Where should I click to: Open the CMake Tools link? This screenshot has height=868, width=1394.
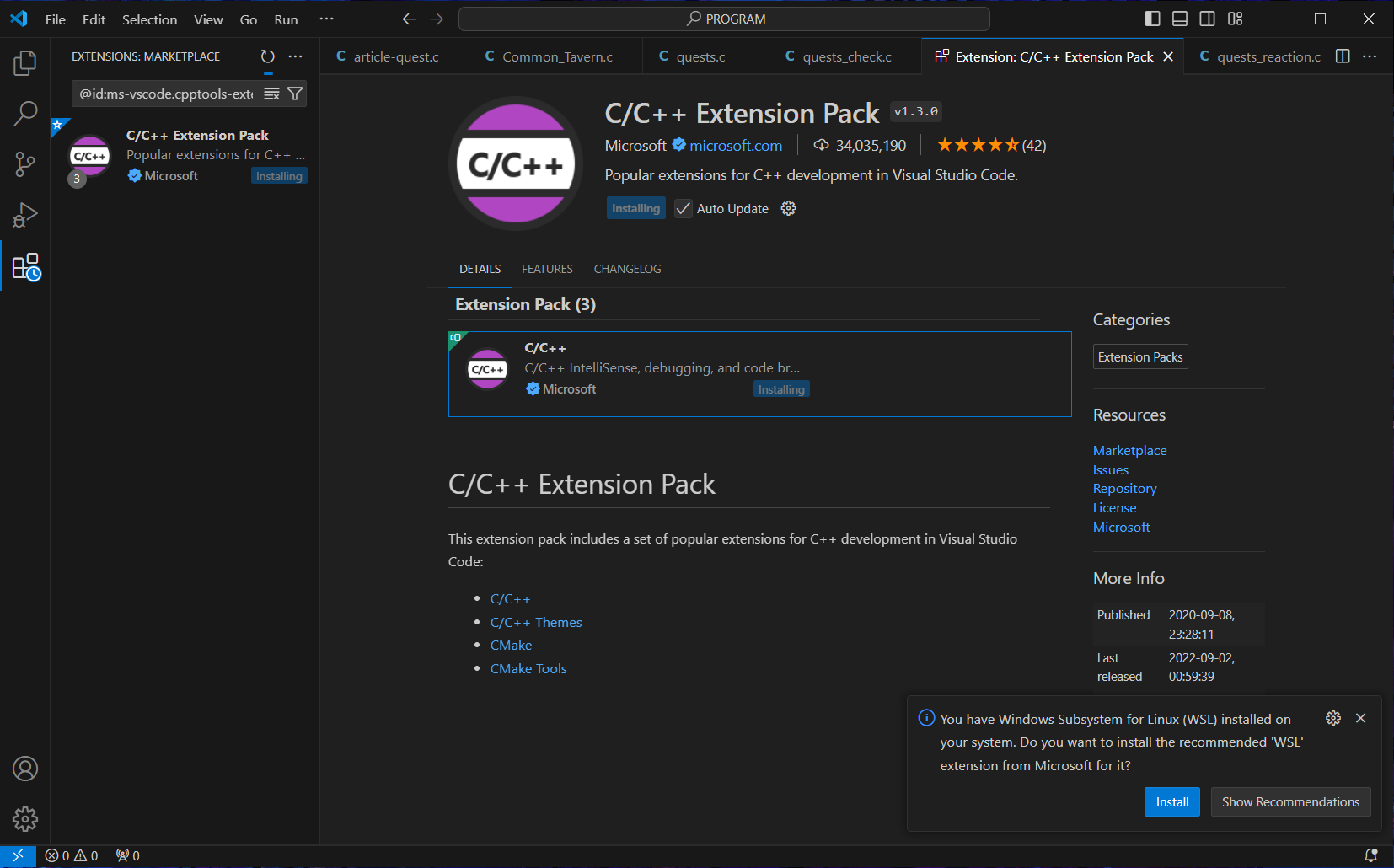528,668
